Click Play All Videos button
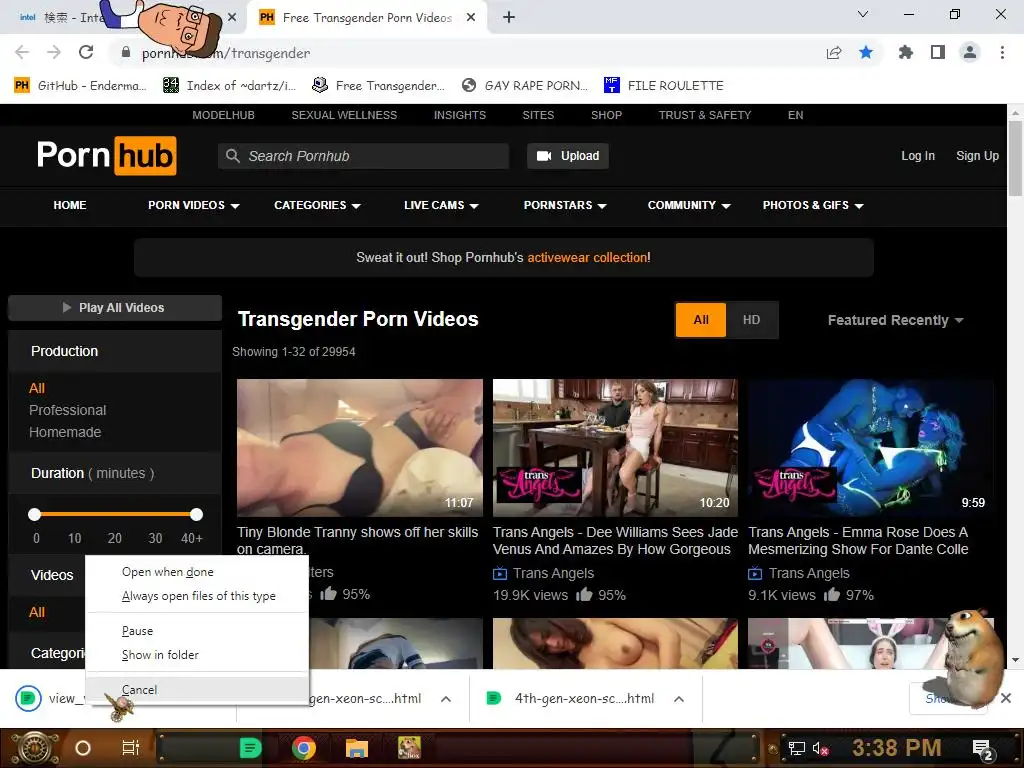The height and width of the screenshot is (768, 1024). pos(115,308)
